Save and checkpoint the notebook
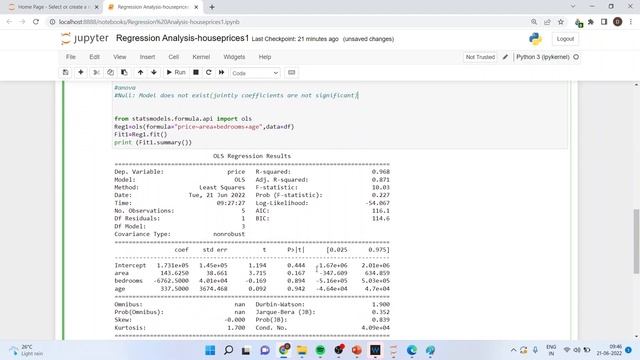This screenshot has height=360, width=640. pos(65,73)
